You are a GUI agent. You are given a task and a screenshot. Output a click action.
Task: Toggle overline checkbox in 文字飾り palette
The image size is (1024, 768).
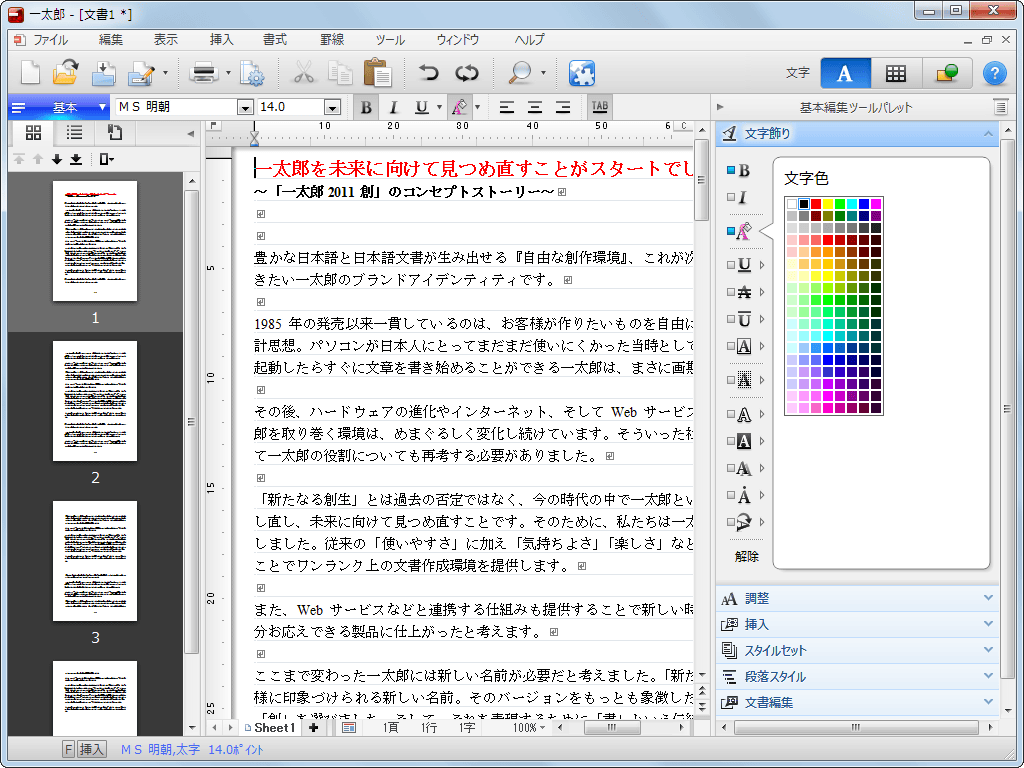click(731, 319)
